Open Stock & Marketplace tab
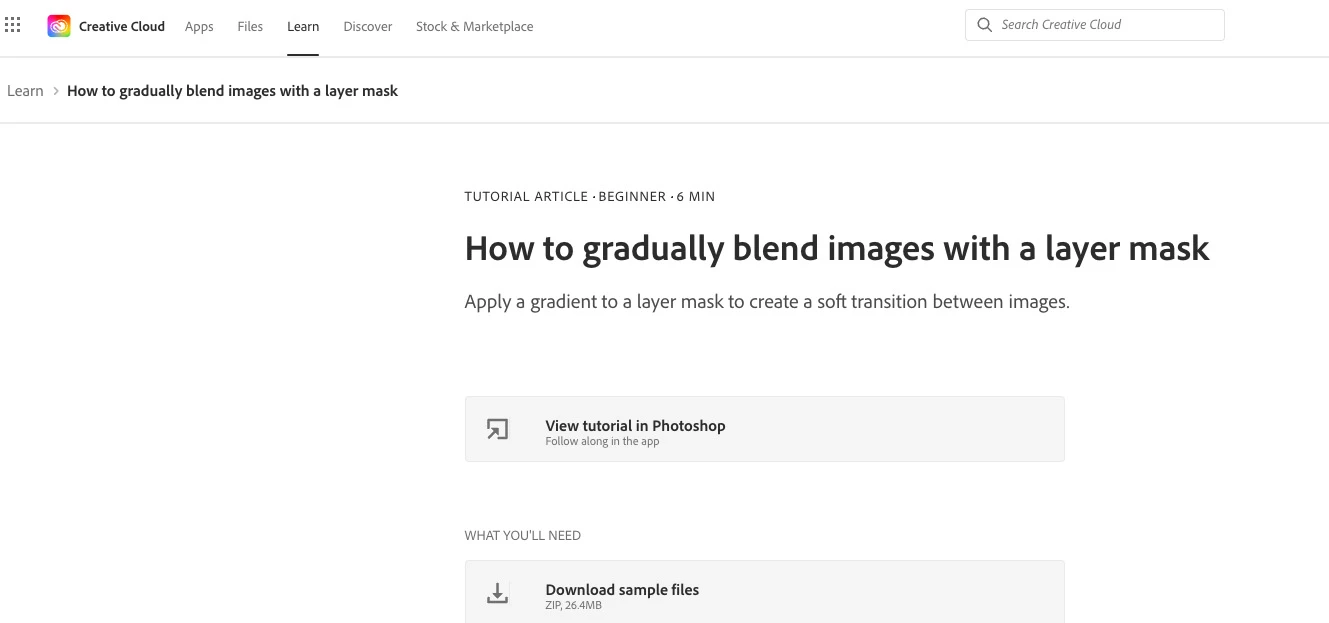Image resolution: width=1329 pixels, height=623 pixels. pyautogui.click(x=474, y=26)
